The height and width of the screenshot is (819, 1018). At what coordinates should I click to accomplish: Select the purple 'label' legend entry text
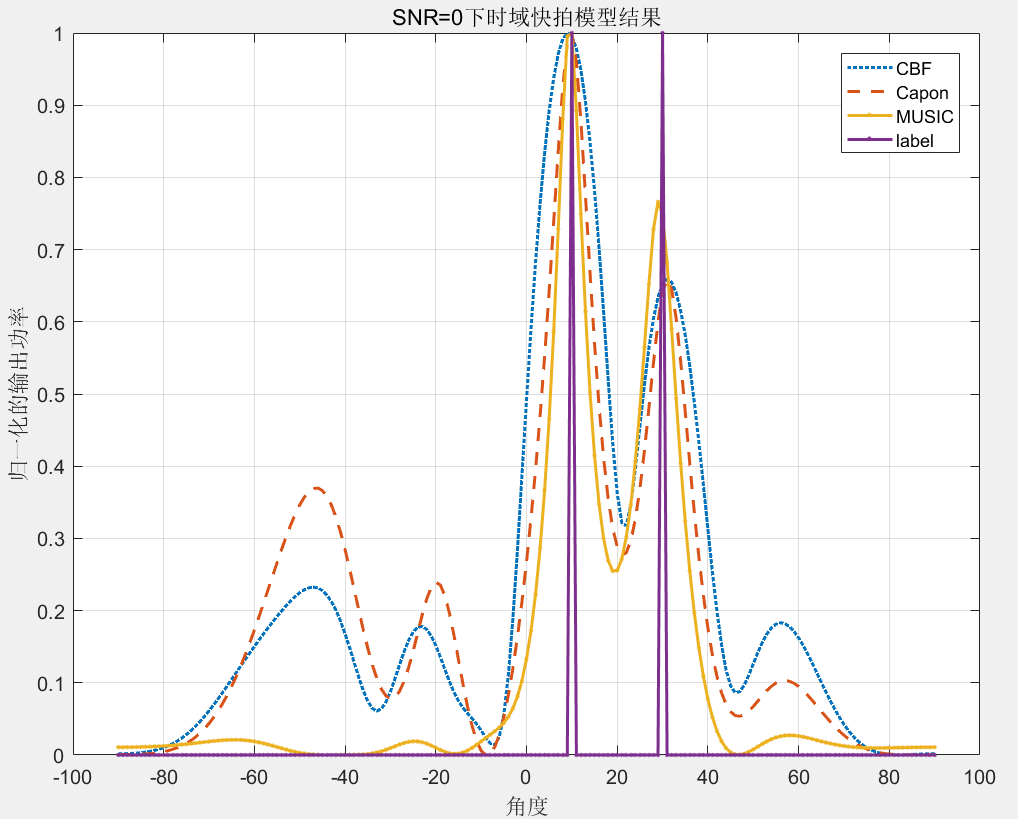click(915, 141)
